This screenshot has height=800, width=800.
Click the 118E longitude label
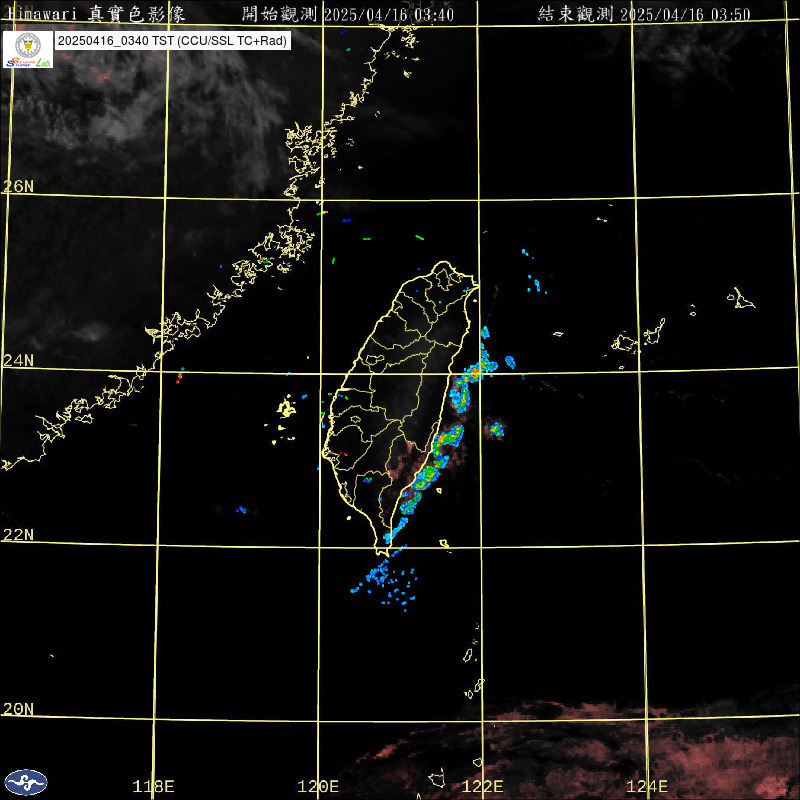point(154,786)
